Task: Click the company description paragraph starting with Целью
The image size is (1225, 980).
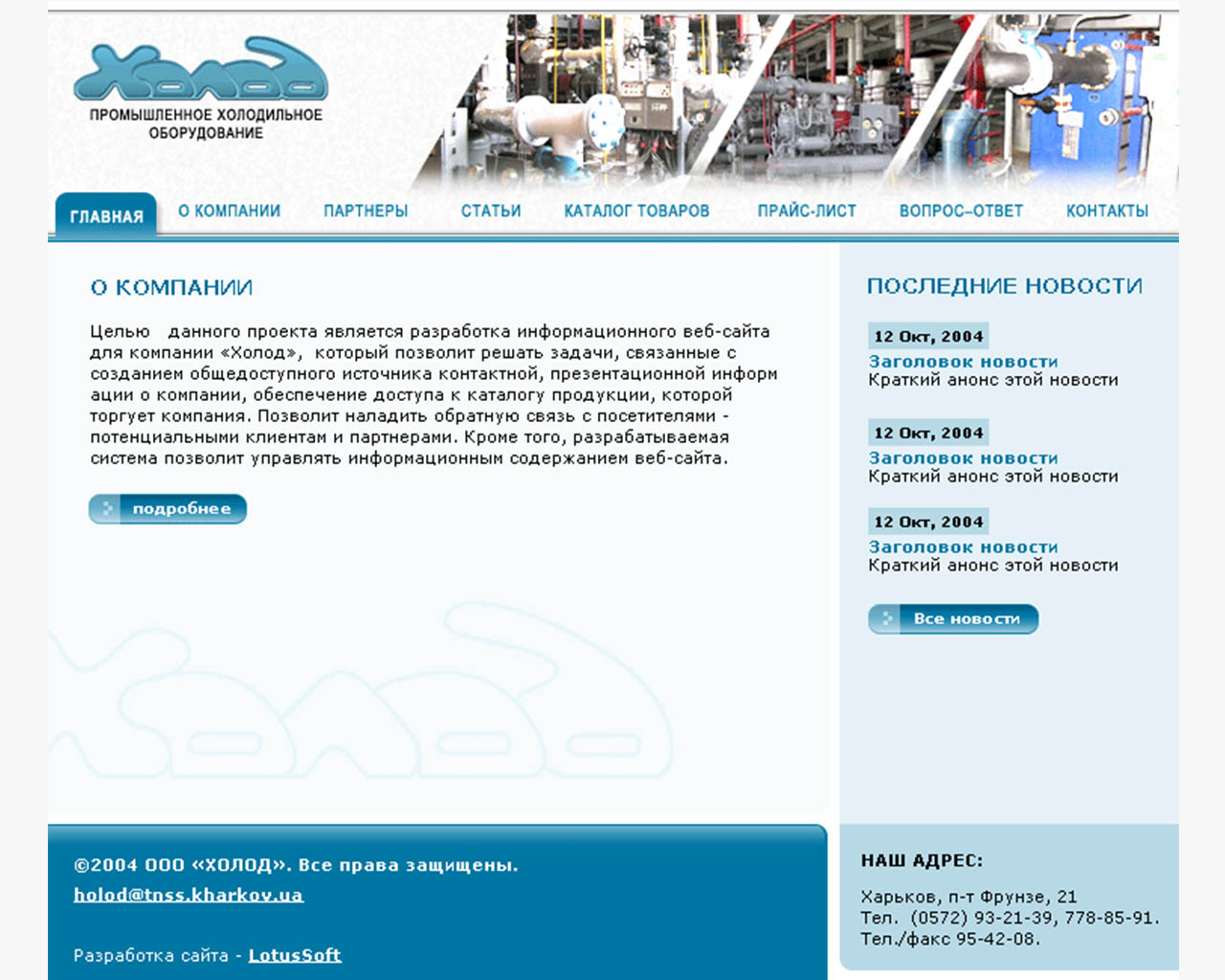Action: click(434, 394)
